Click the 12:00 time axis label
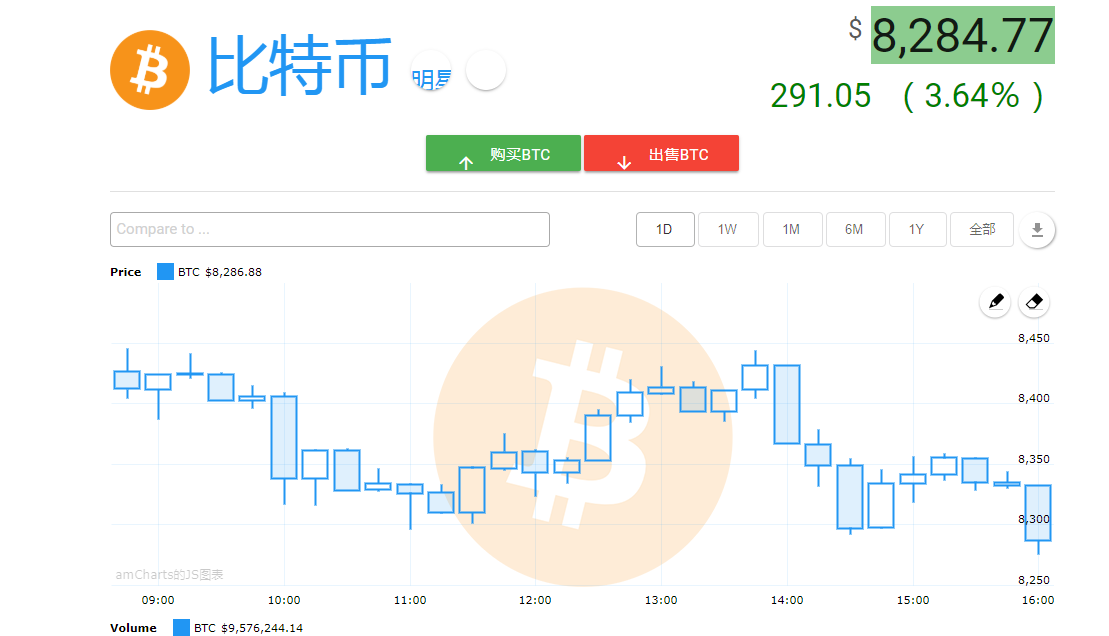Screen dimensions: 1109x636 click(x=535, y=600)
